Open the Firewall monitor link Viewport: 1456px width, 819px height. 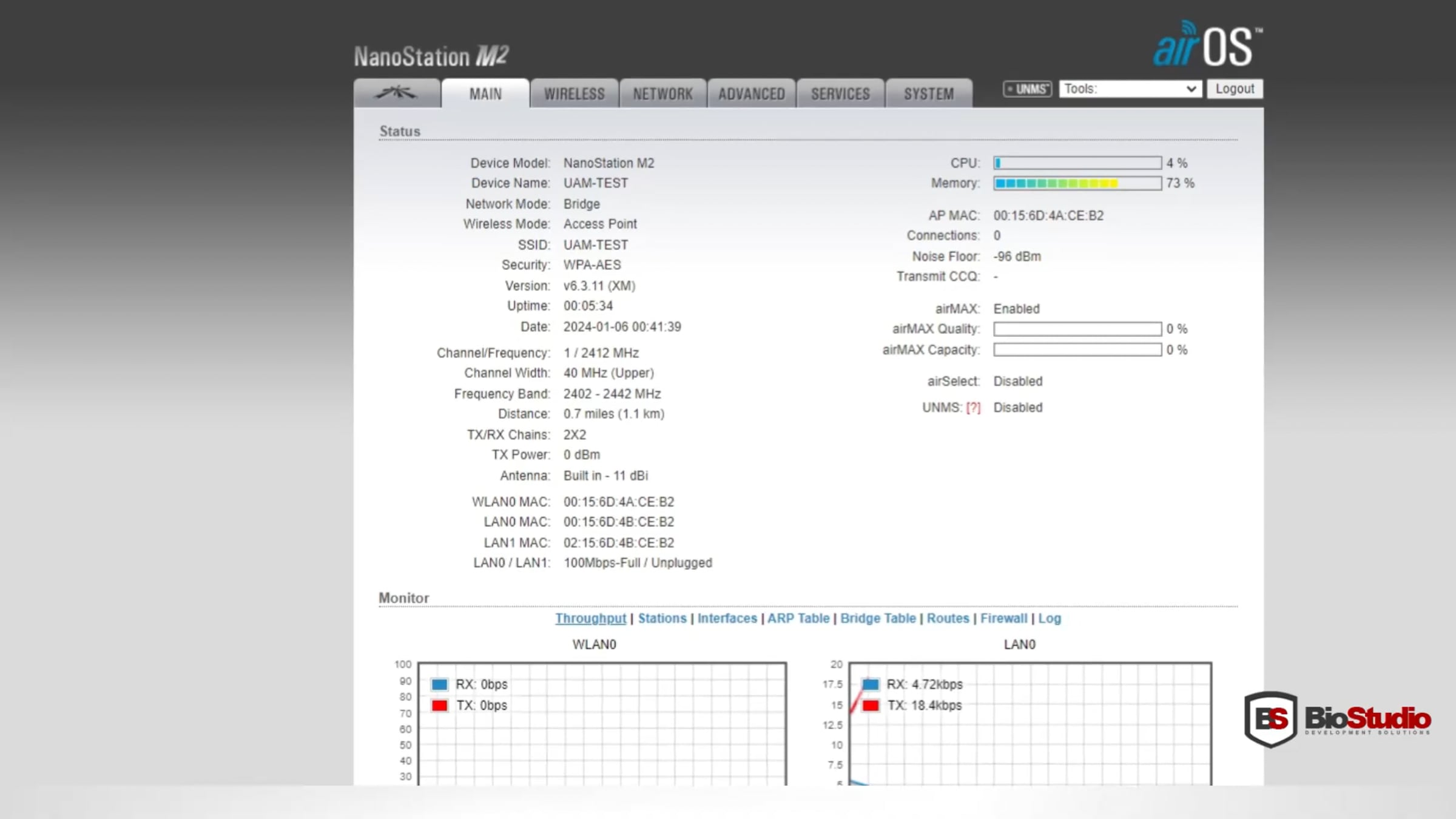click(x=1003, y=618)
